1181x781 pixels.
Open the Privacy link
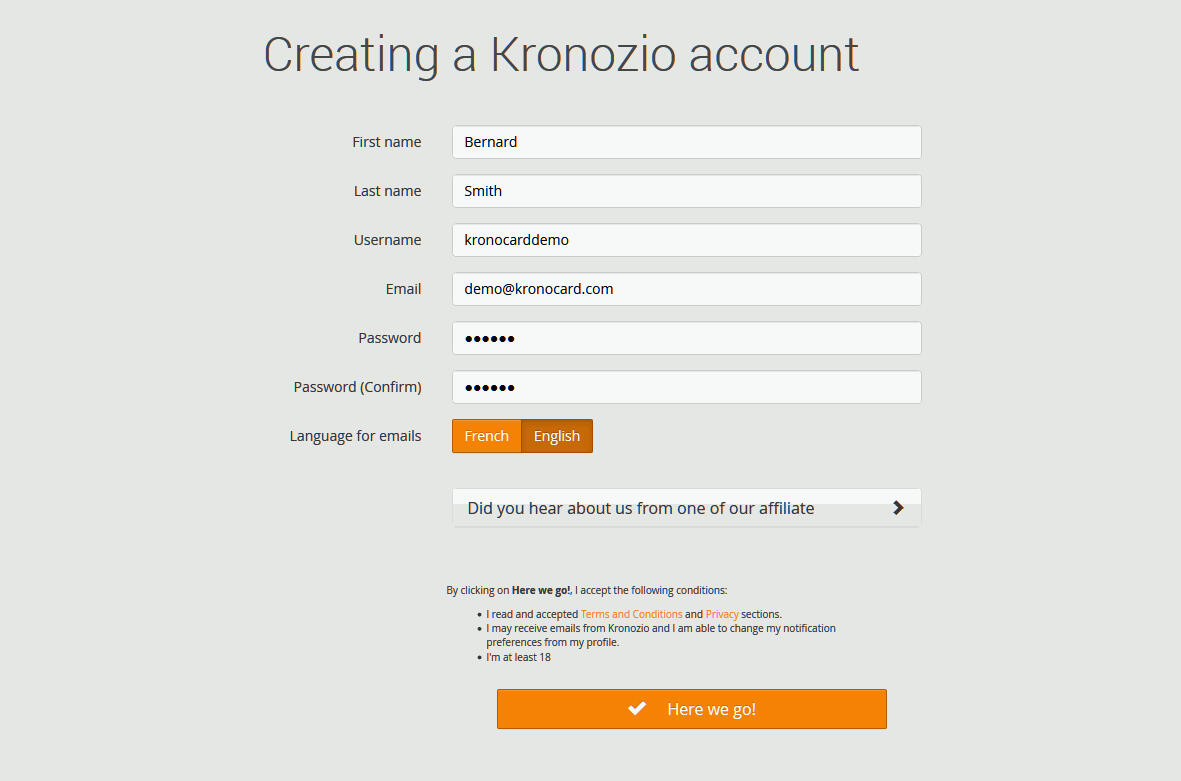(x=722, y=615)
